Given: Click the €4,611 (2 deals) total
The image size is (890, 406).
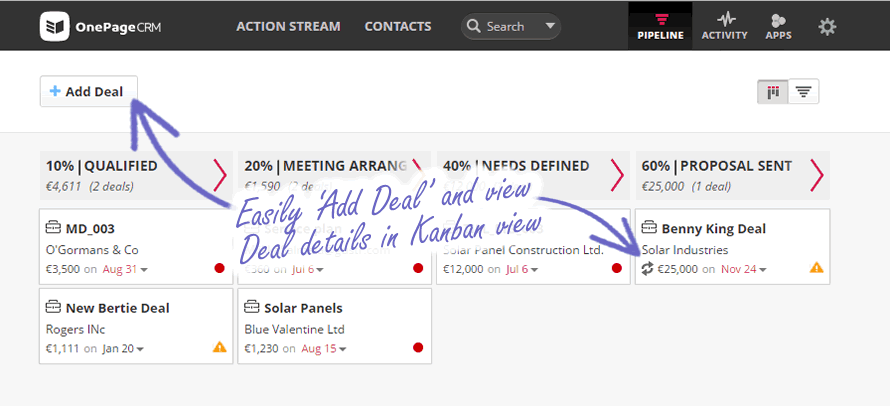Looking at the screenshot, I should point(90,186).
